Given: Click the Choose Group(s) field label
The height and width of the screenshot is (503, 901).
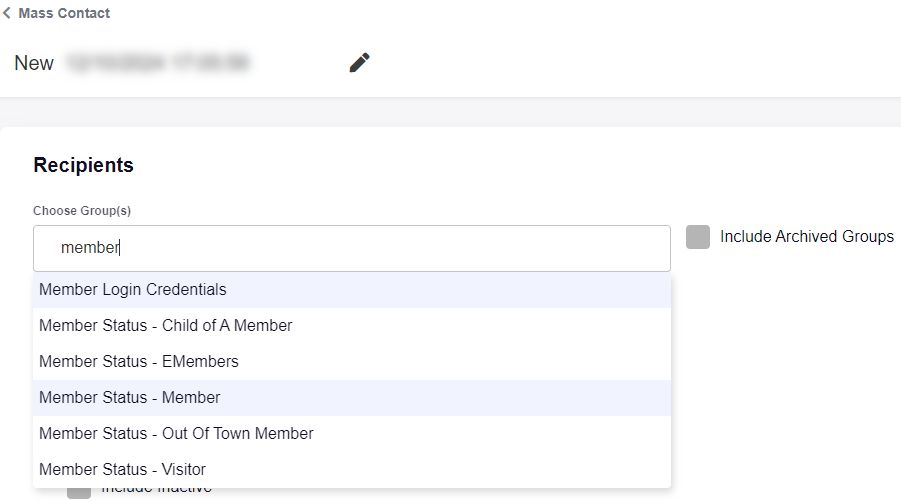Looking at the screenshot, I should click(x=82, y=211).
